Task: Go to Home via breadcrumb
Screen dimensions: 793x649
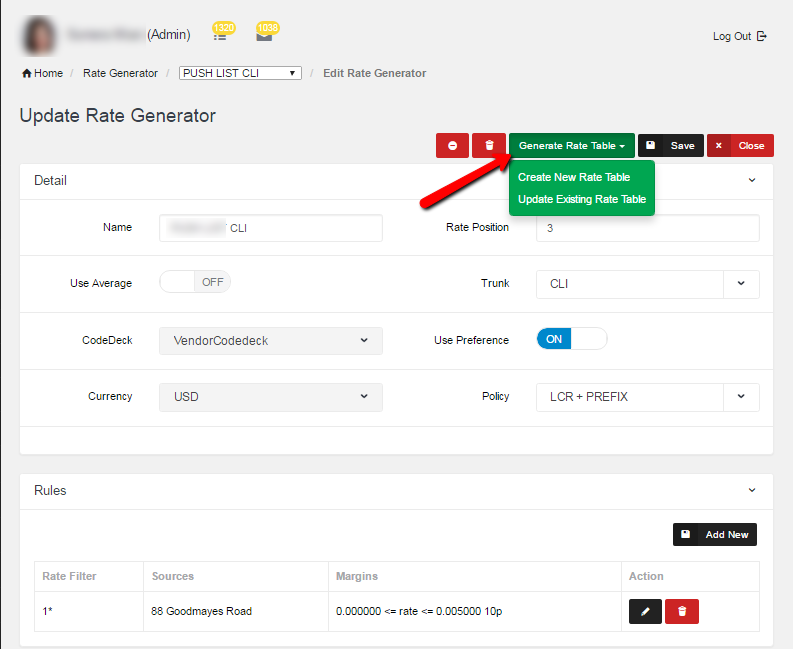Action: (42, 73)
